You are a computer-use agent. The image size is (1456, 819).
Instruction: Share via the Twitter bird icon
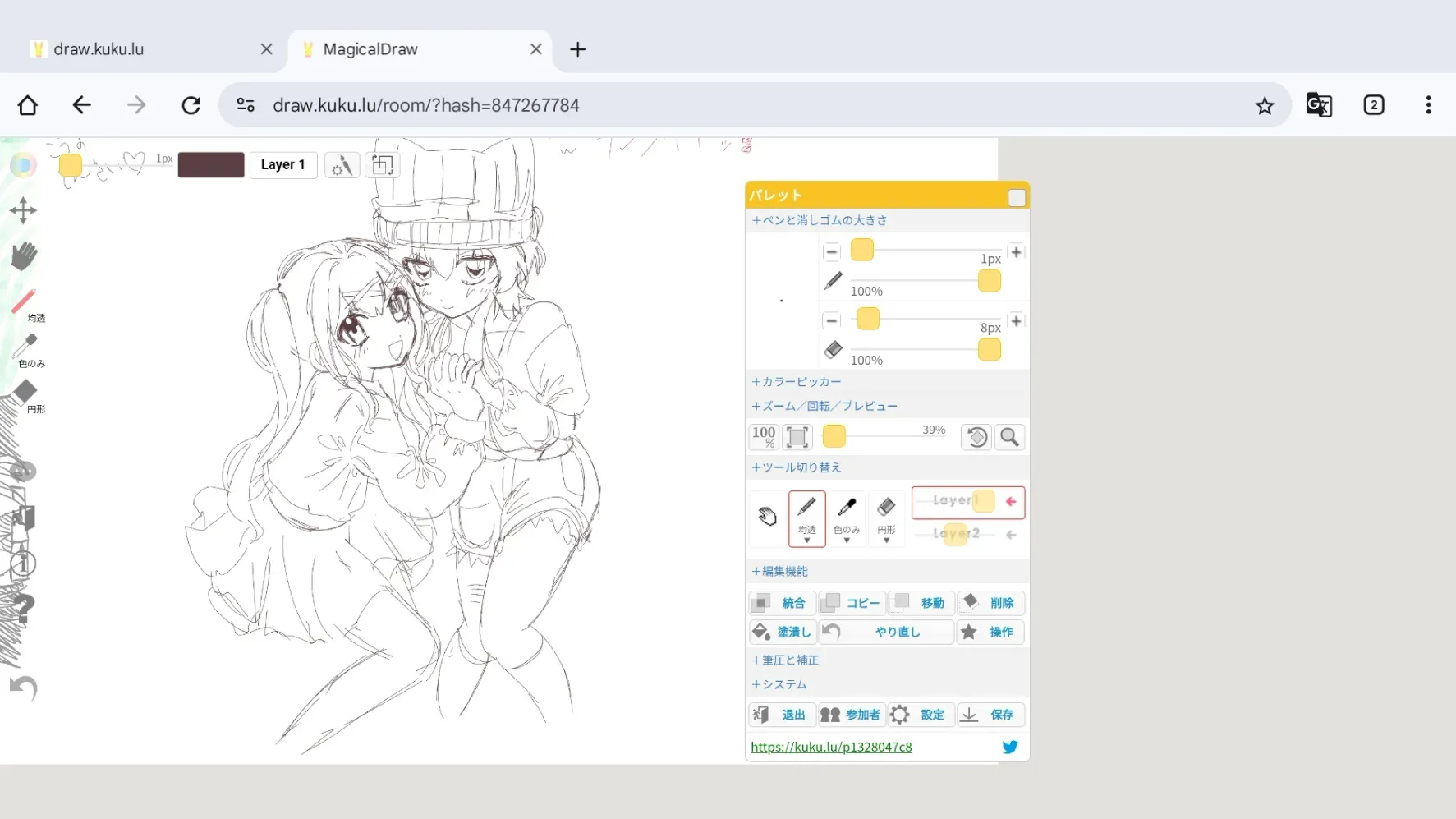(1010, 747)
